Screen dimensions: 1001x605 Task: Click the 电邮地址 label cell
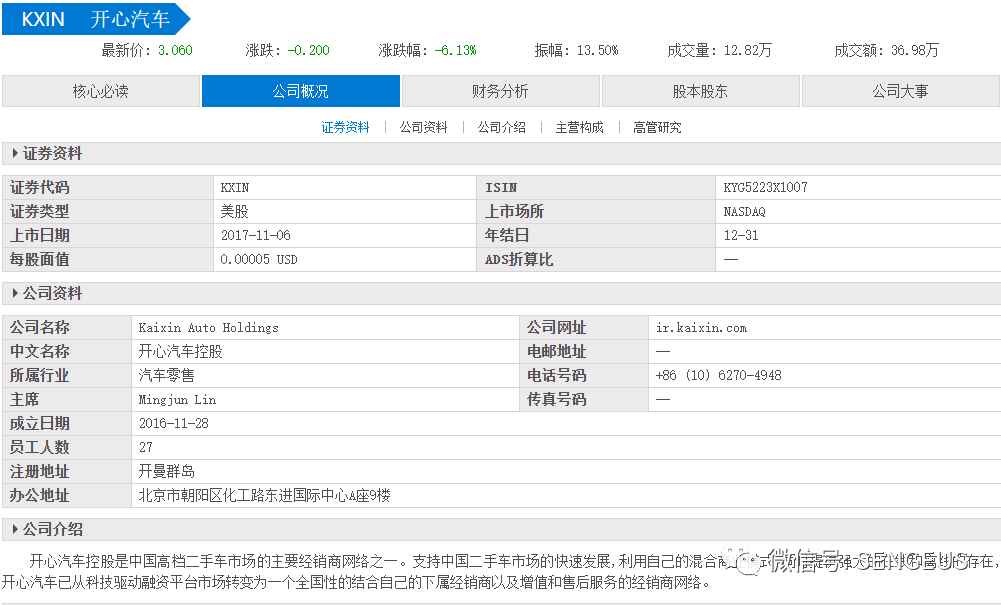[x=584, y=352]
